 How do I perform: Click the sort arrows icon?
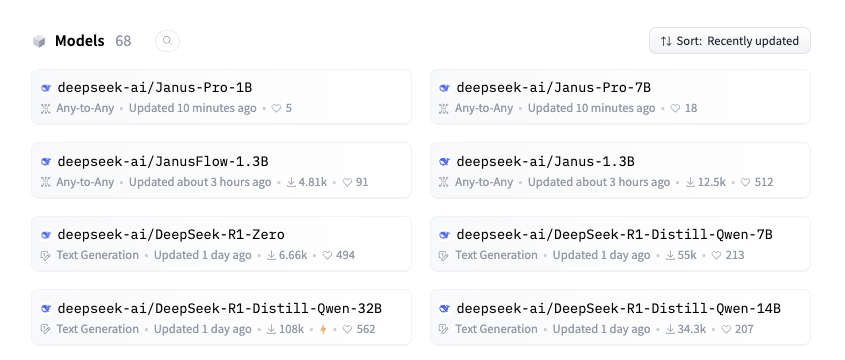(x=667, y=41)
